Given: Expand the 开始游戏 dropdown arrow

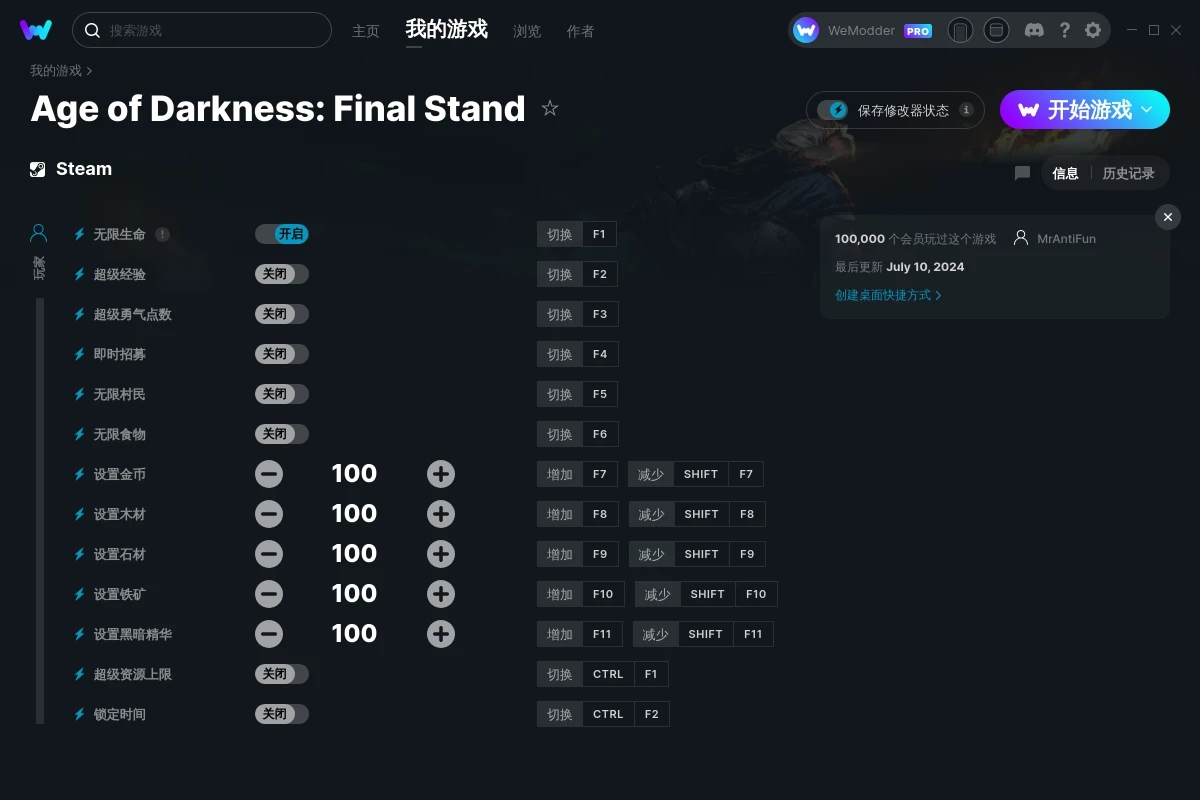Looking at the screenshot, I should point(1147,109).
